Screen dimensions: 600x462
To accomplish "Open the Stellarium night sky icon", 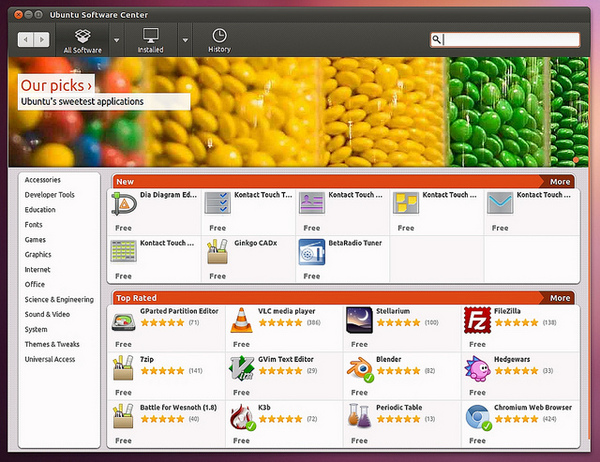I will tap(359, 320).
